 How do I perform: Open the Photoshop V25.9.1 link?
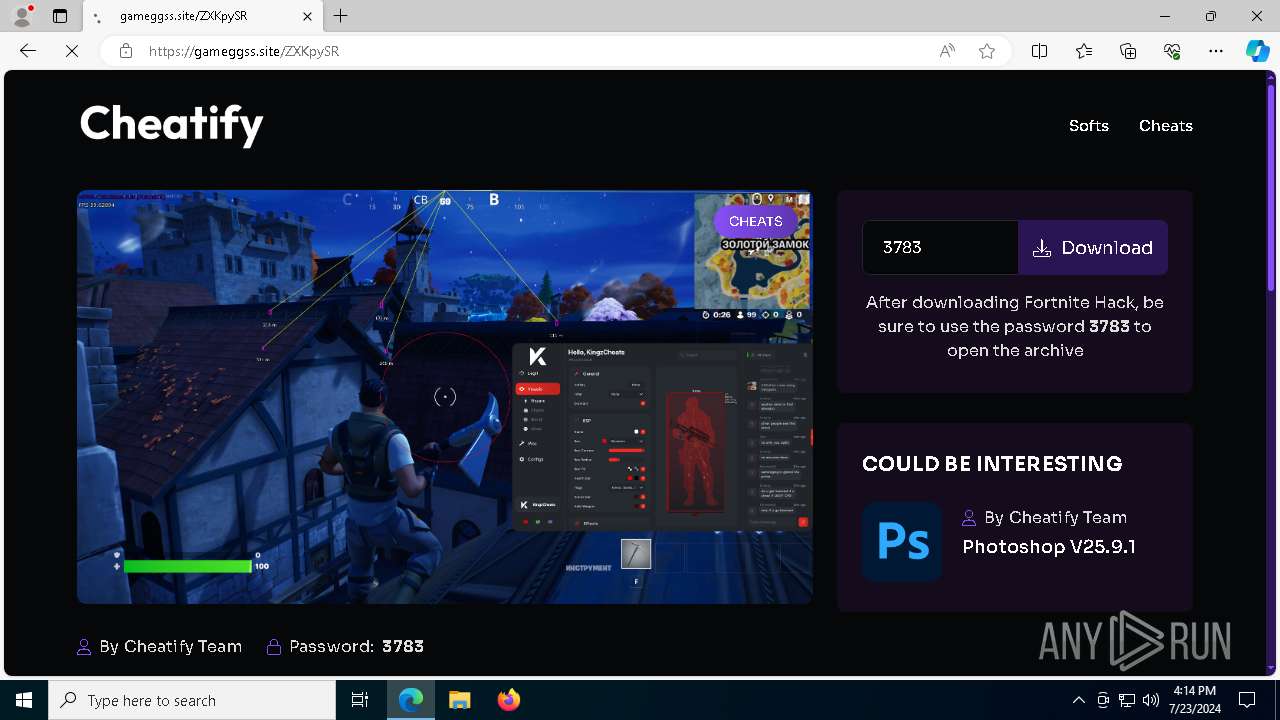coord(1049,547)
